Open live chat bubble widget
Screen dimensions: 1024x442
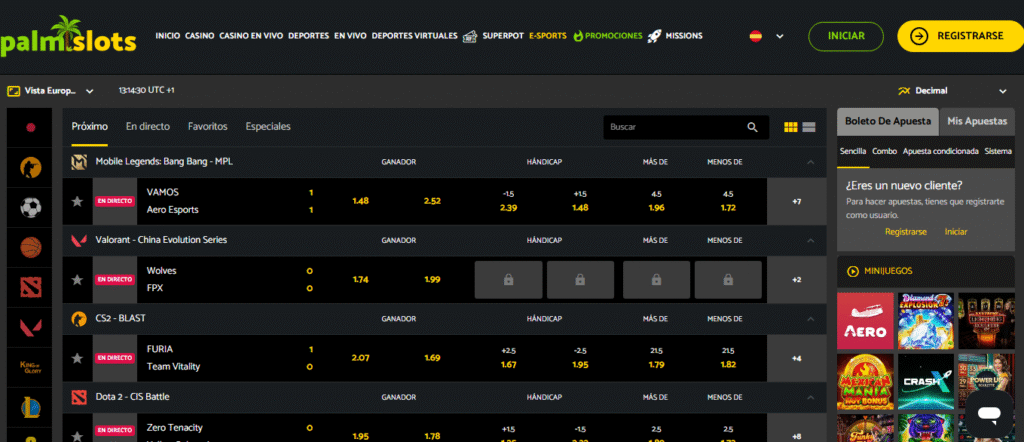coord(989,413)
